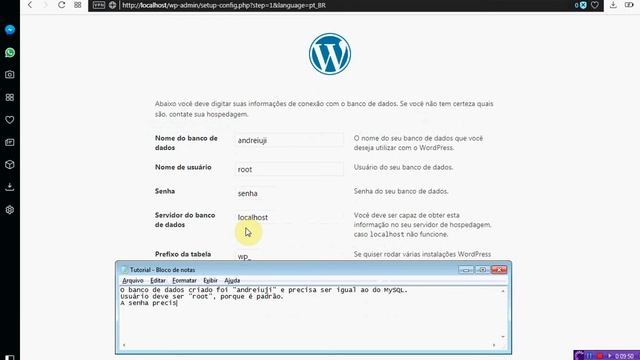Open Editar menu in Bloco de notas
The image size is (640, 360).
coord(158,280)
